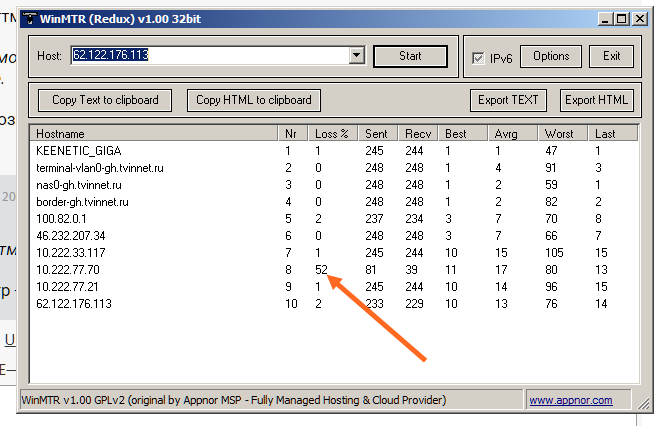Open the Options dialog
The height and width of the screenshot is (426, 662).
point(551,57)
